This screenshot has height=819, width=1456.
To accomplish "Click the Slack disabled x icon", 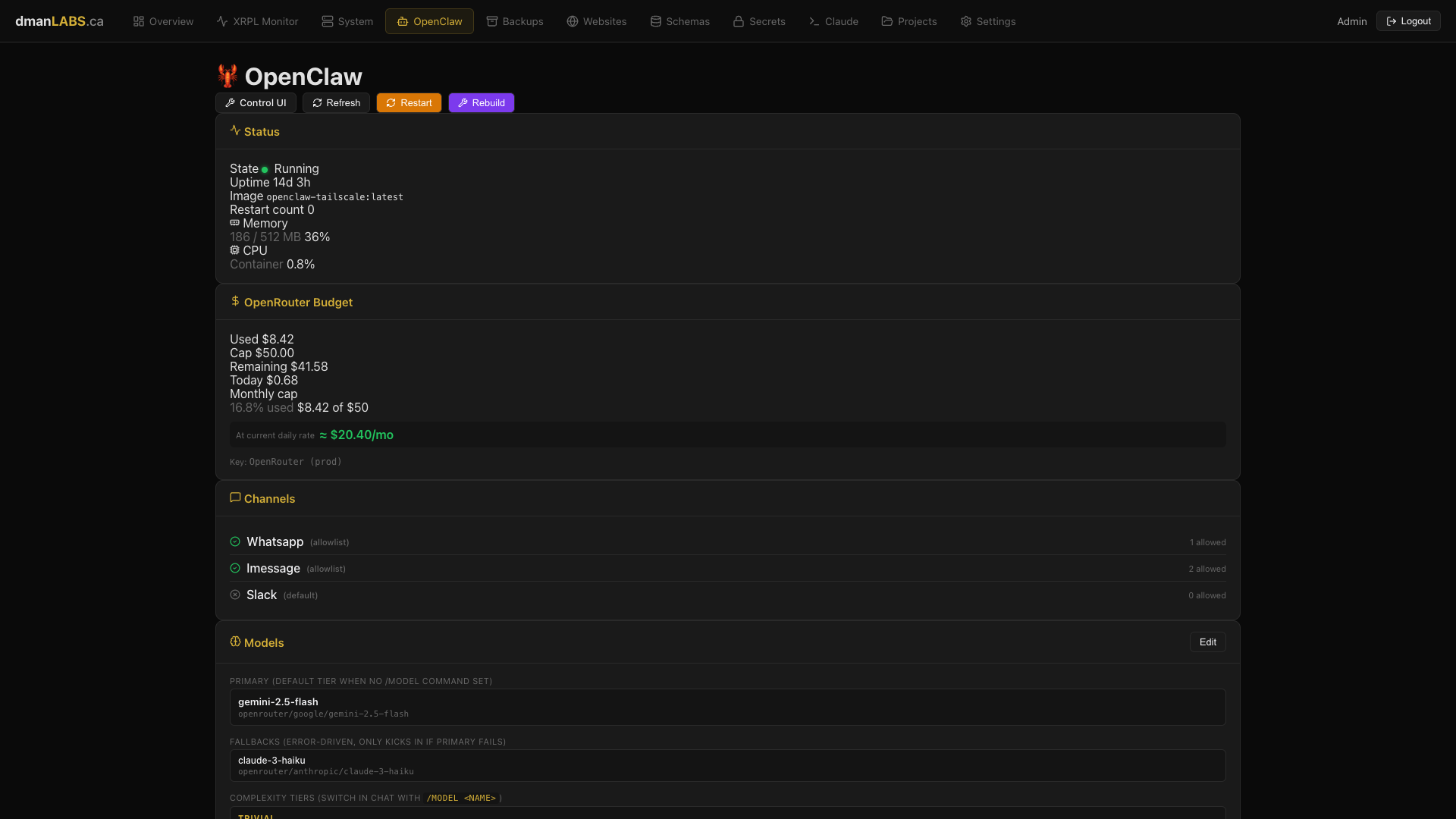I will pos(235,595).
